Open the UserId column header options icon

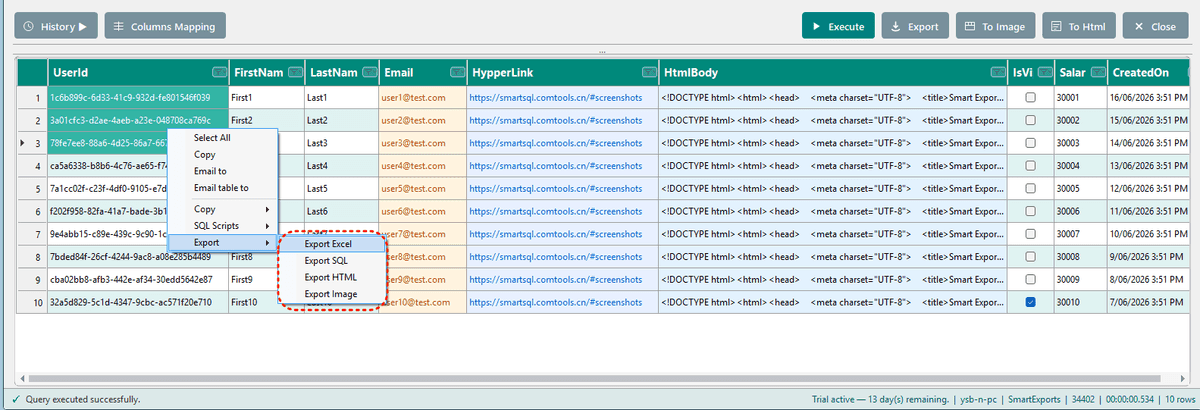click(x=219, y=72)
